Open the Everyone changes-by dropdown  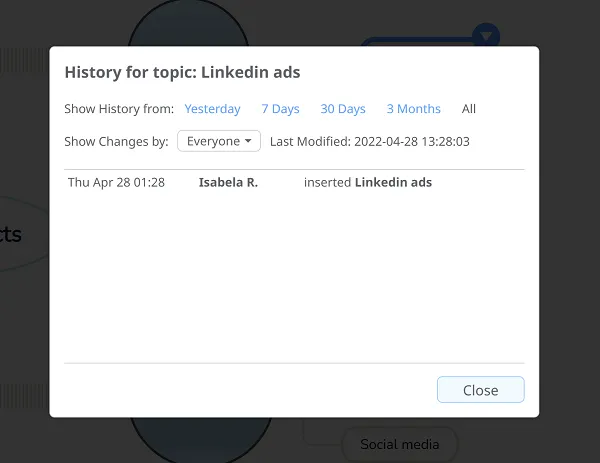pyautogui.click(x=219, y=141)
